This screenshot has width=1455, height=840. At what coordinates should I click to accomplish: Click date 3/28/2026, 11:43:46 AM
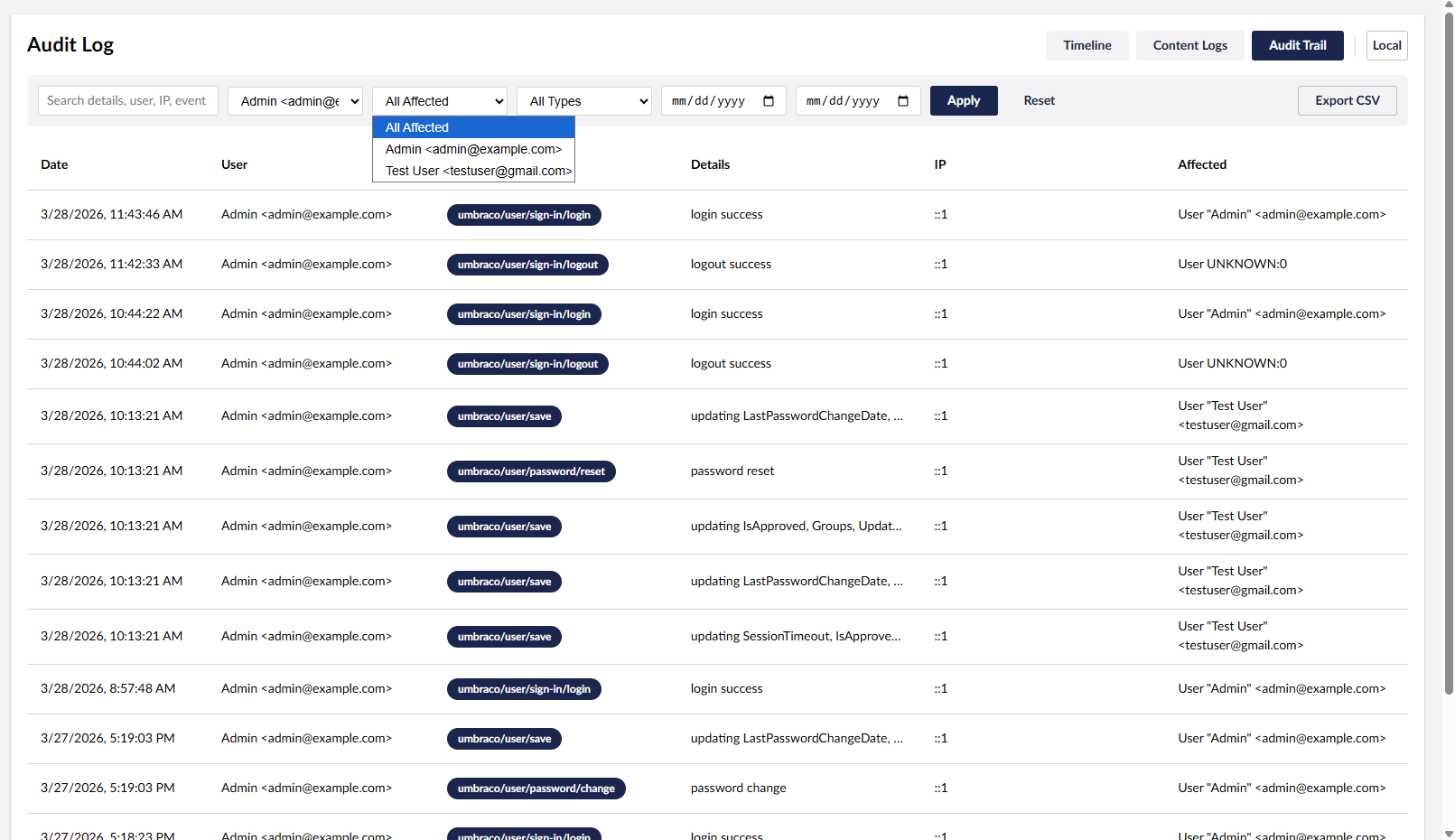click(x=112, y=214)
